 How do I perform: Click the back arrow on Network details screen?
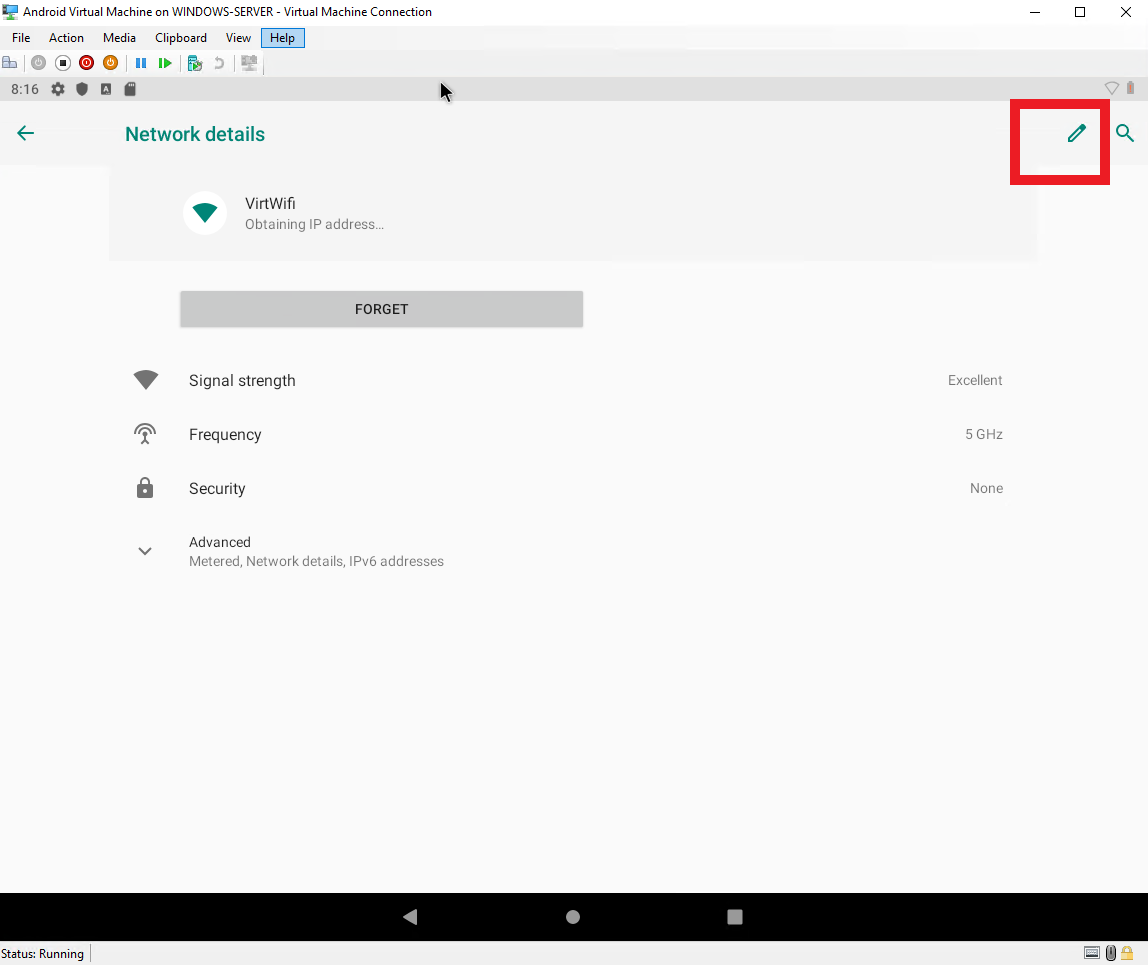25,133
